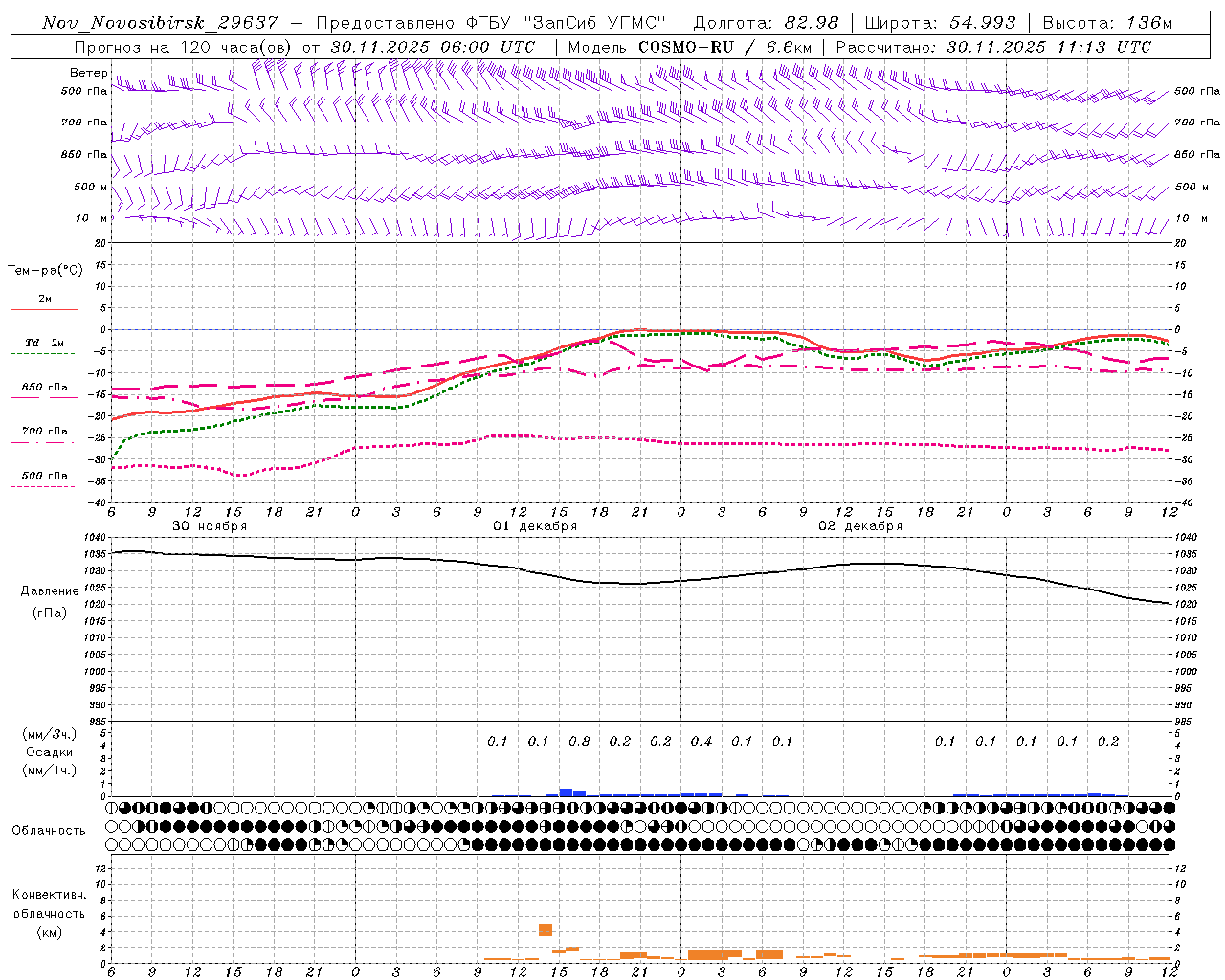
Task: Click the tallest blue precipitation bar
Action: [x=566, y=792]
